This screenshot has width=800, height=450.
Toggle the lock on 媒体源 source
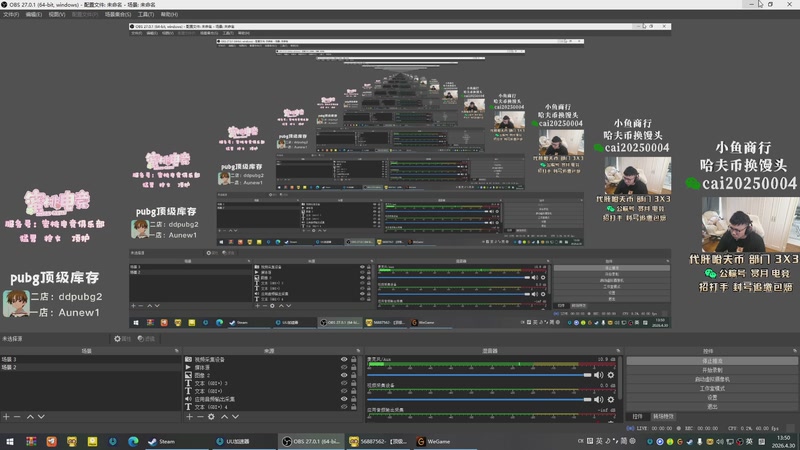353,367
